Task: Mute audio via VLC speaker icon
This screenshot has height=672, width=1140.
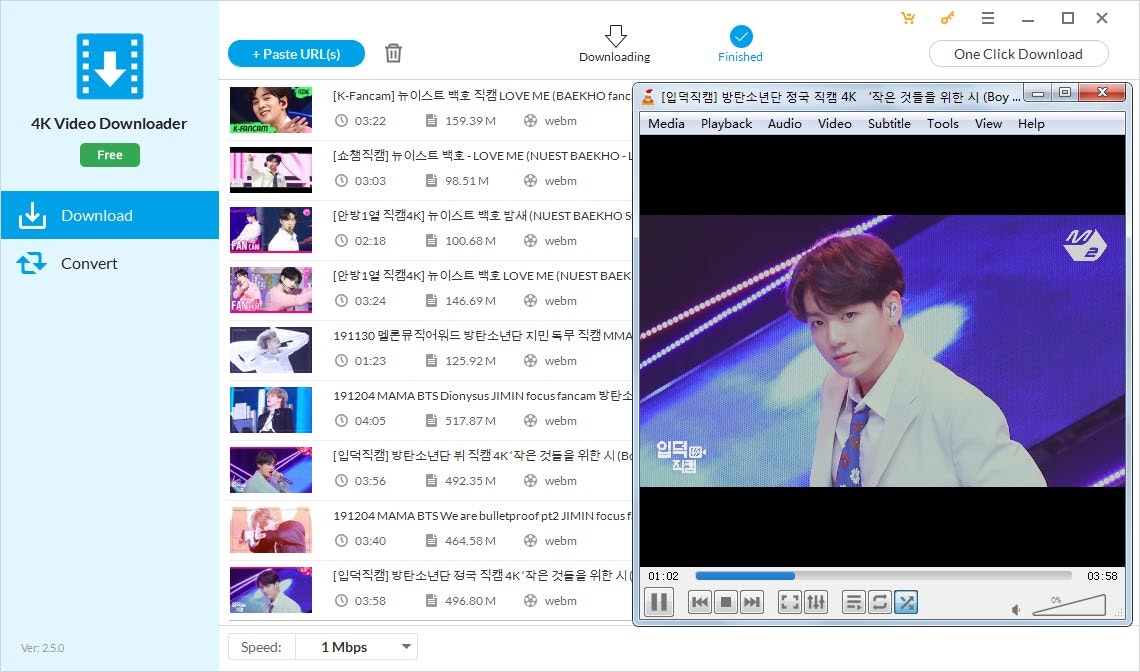Action: coord(1016,609)
